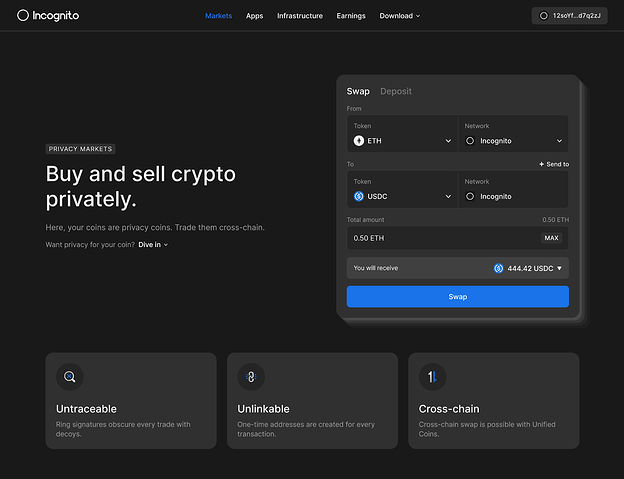Open the From network Incognito dropdown
Viewport: 624px width, 479px height.
pos(513,134)
